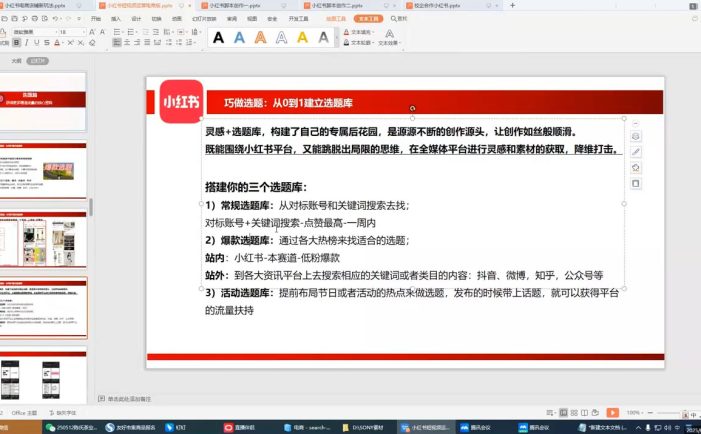
Task: Open the 开发工具 ribbon tab
Action: pyautogui.click(x=299, y=19)
